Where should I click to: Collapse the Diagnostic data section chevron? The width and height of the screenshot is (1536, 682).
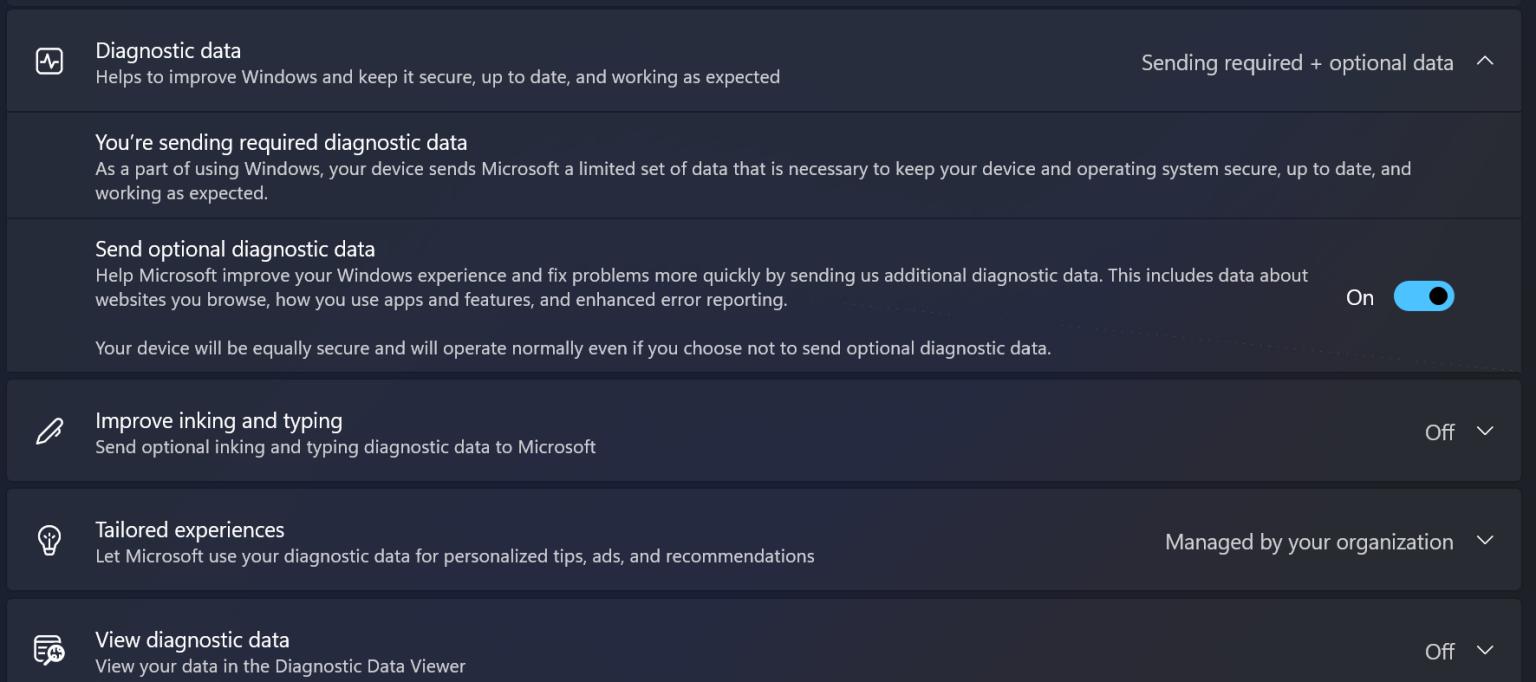pos(1485,62)
